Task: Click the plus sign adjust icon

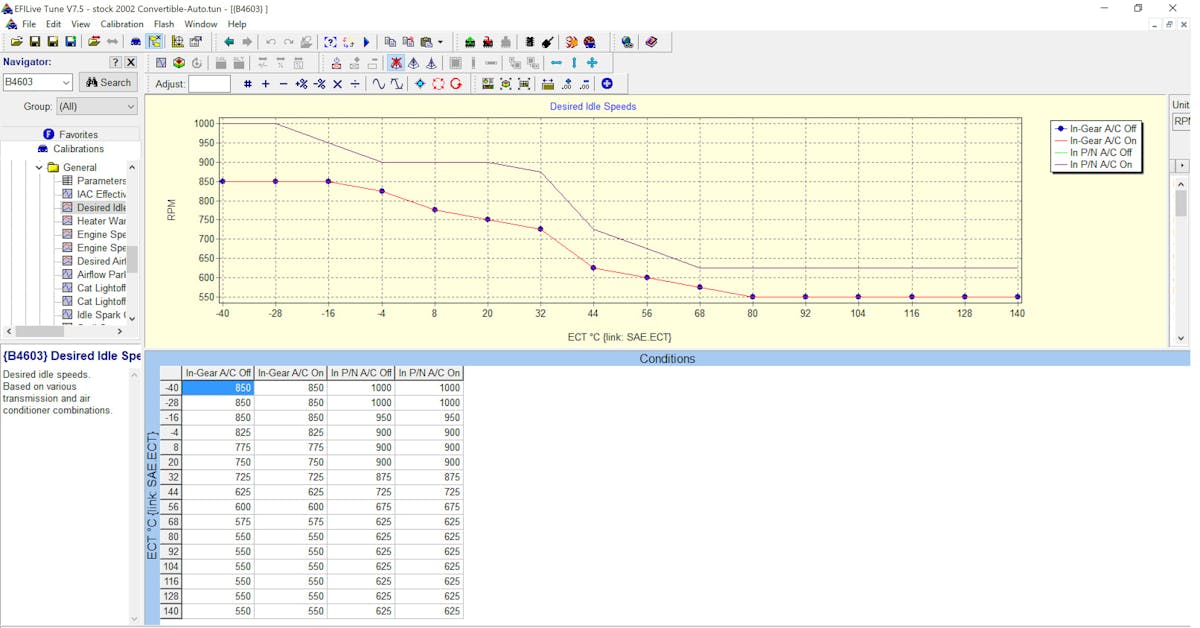Action: [x=266, y=84]
